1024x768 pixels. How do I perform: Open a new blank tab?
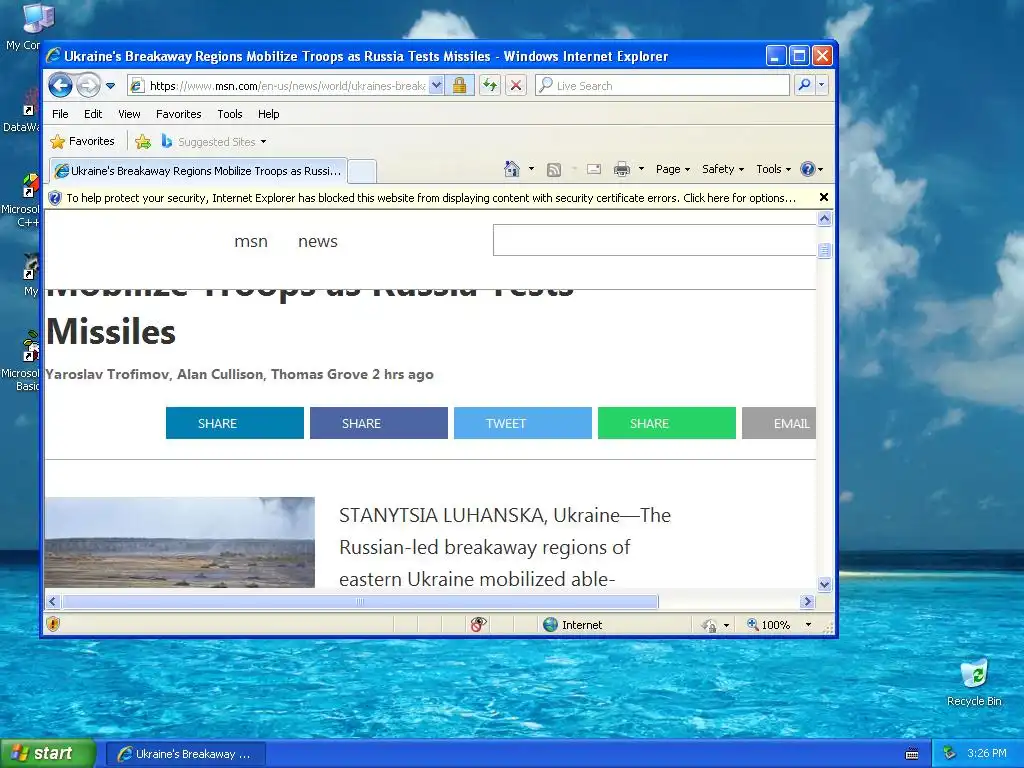[362, 172]
